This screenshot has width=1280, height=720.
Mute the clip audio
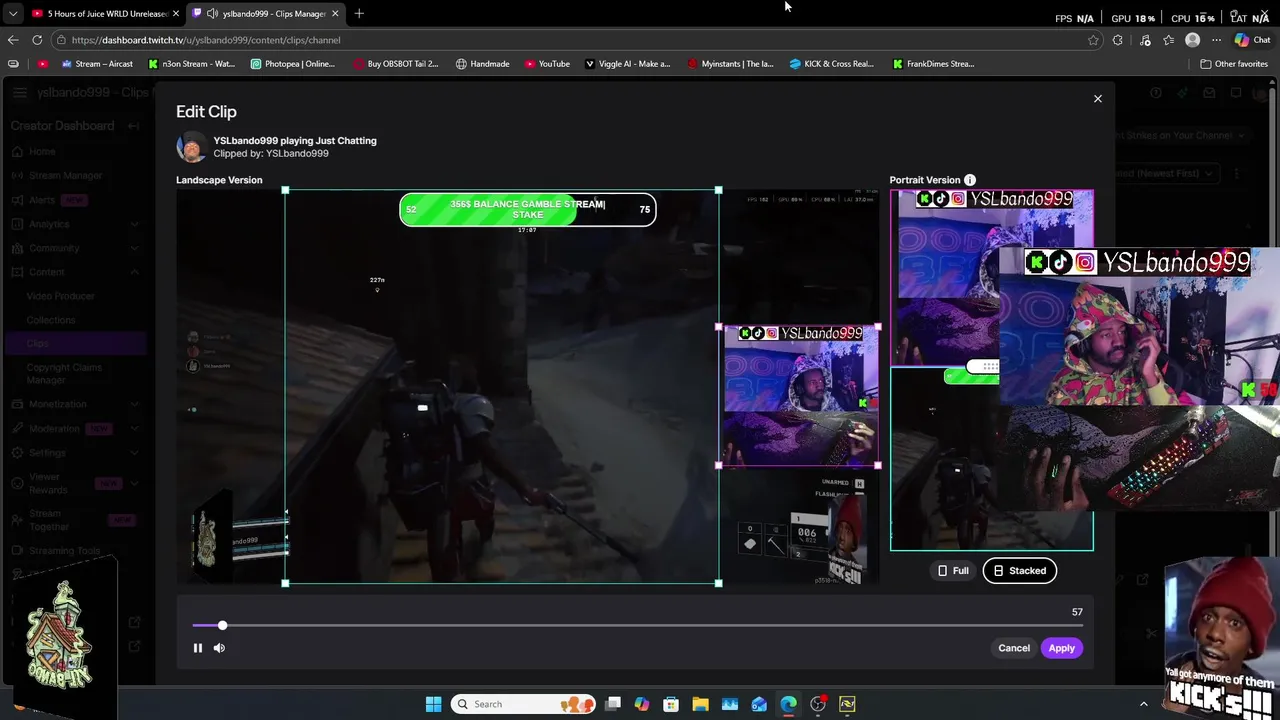pyautogui.click(x=219, y=648)
